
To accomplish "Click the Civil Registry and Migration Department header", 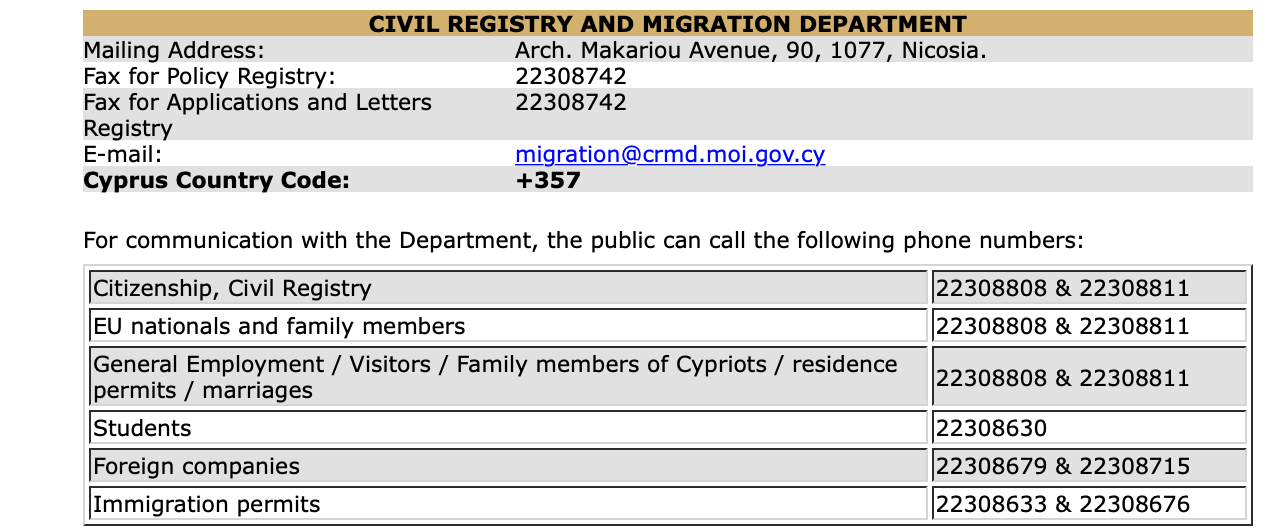I will click(668, 25).
